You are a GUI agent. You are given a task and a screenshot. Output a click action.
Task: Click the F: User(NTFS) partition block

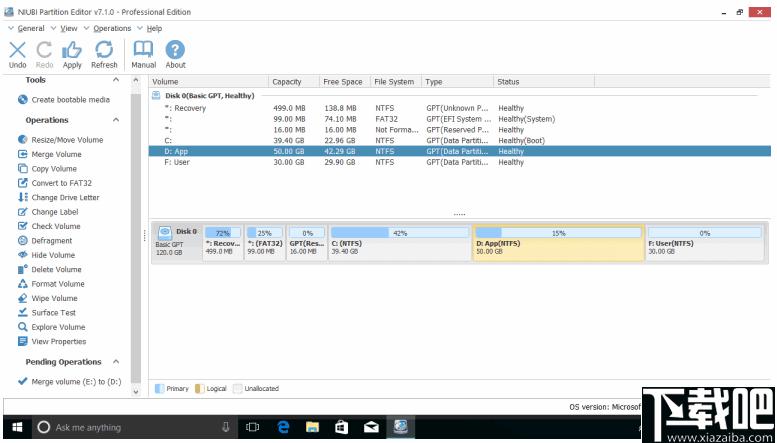pyautogui.click(x=704, y=242)
